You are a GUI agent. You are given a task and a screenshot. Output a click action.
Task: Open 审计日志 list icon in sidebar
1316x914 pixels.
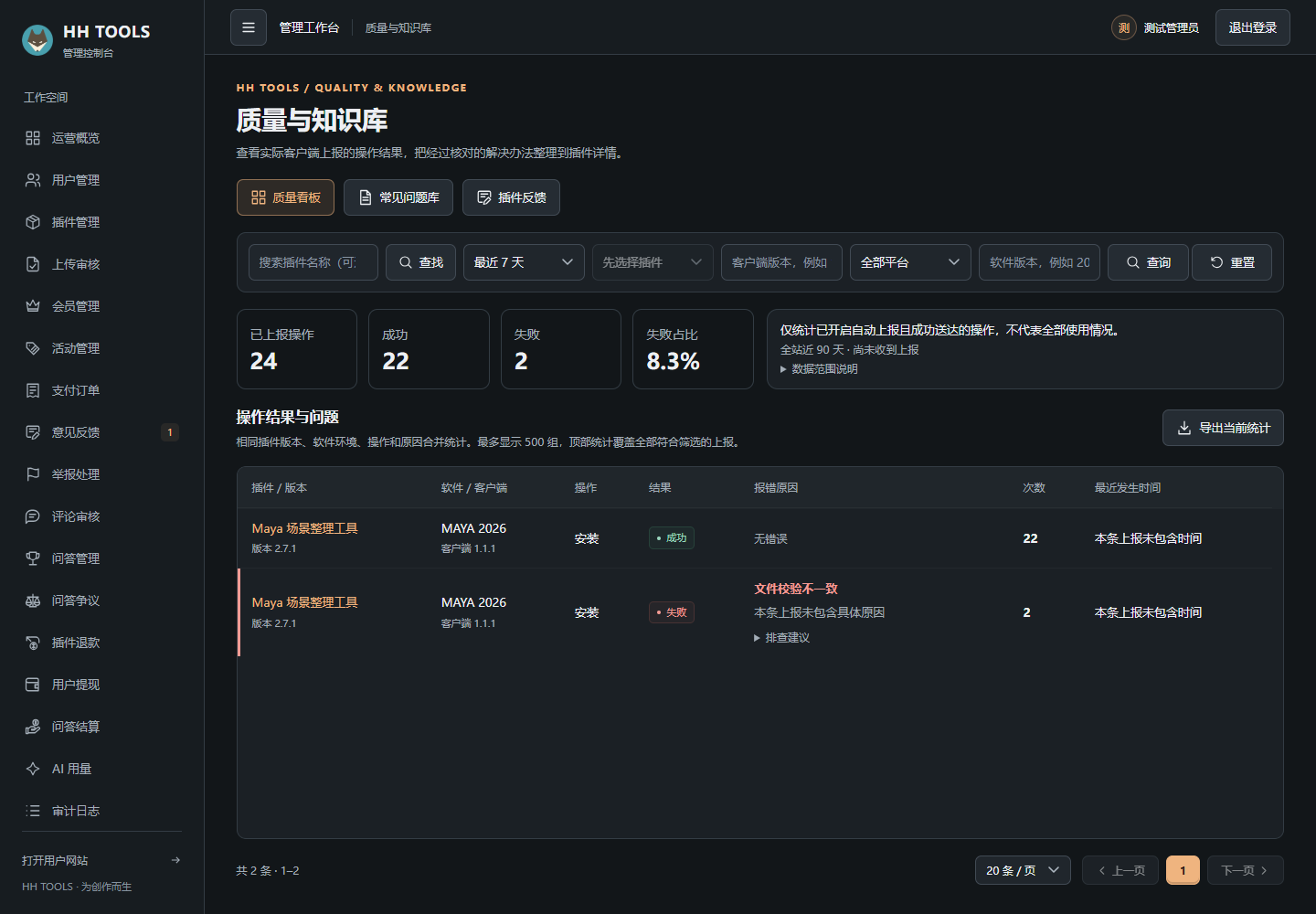pos(33,811)
